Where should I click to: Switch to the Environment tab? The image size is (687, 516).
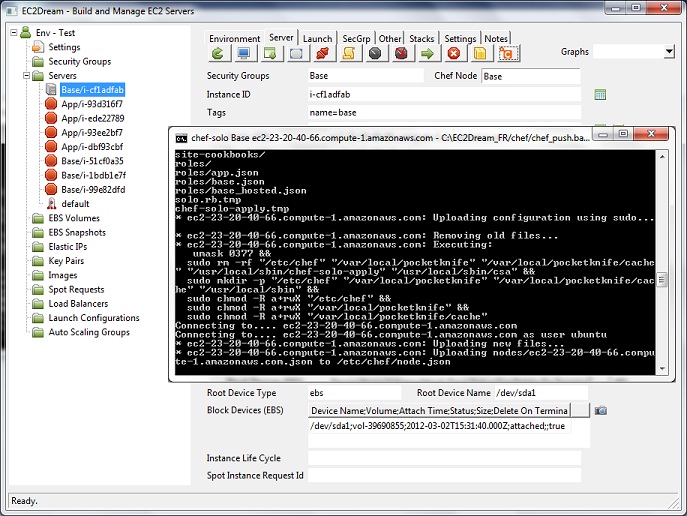[234, 39]
